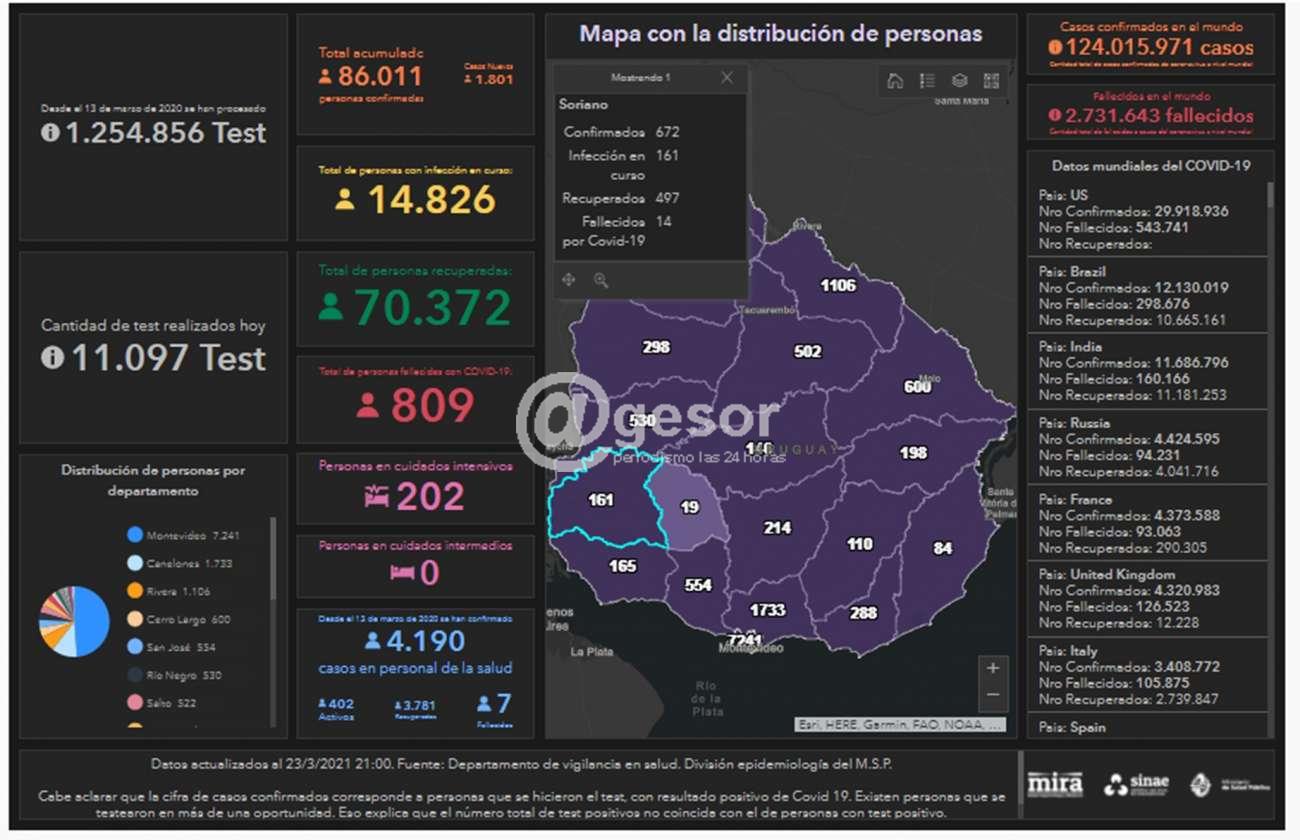Click the pie chart's large blue slice
This screenshot has height=840, width=1300.
pos(90,622)
